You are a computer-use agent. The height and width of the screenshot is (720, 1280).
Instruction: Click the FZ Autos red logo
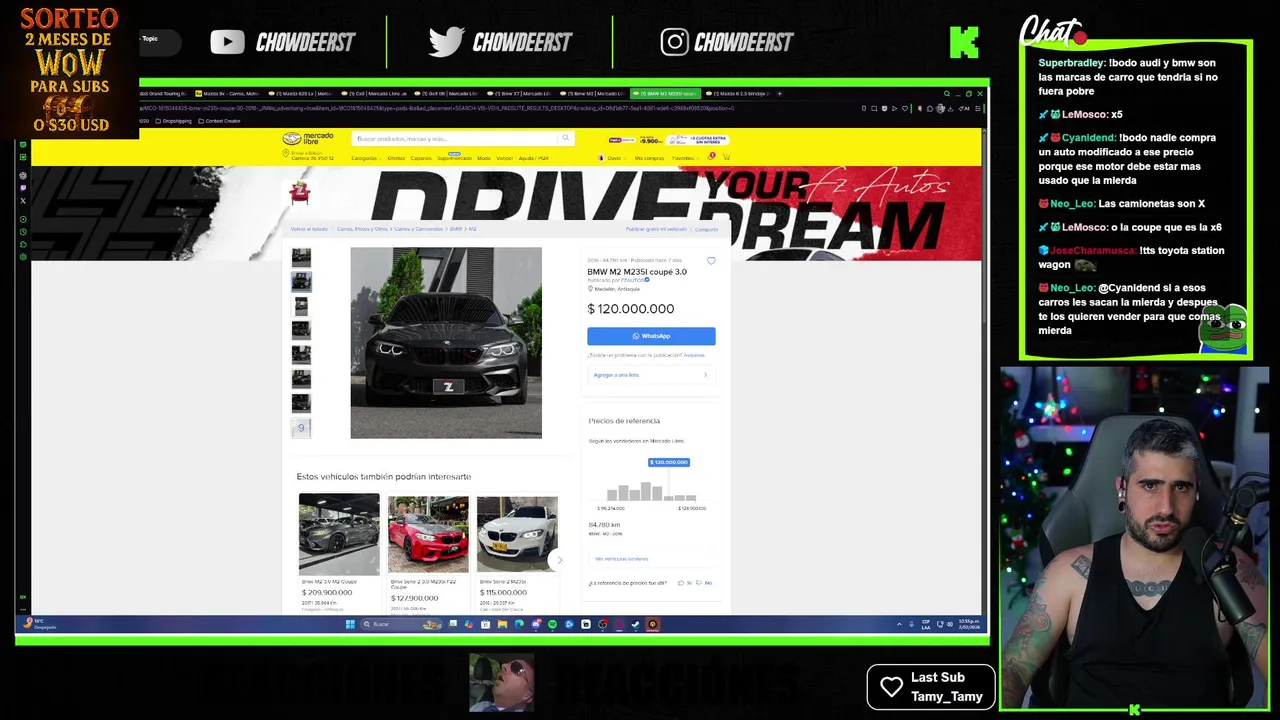[x=299, y=193]
